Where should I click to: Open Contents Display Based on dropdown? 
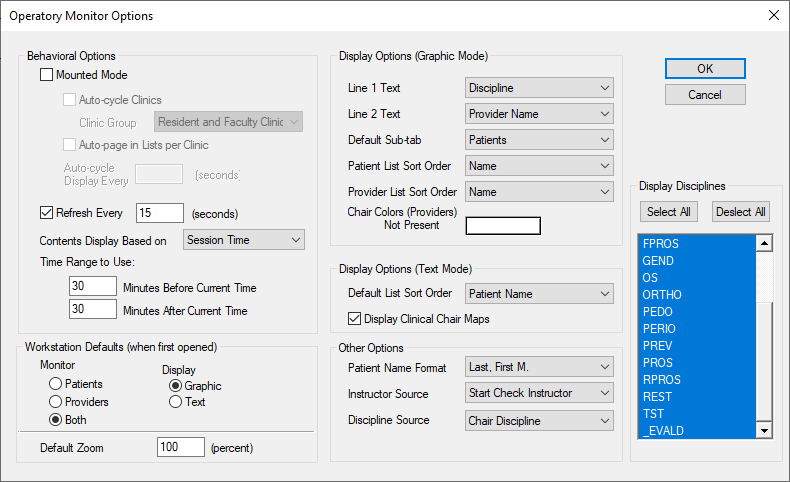244,240
